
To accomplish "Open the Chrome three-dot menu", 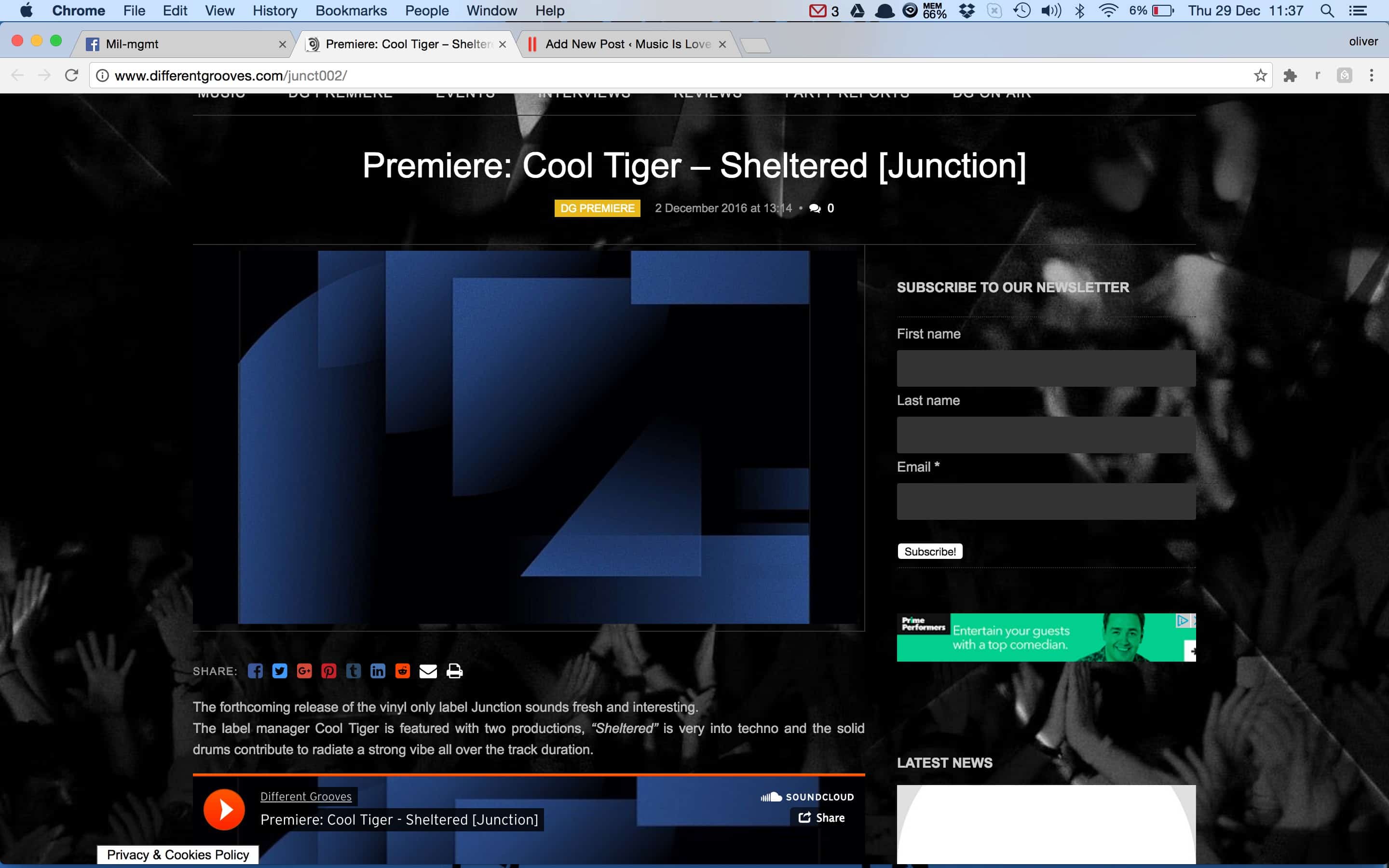I will 1372,76.
